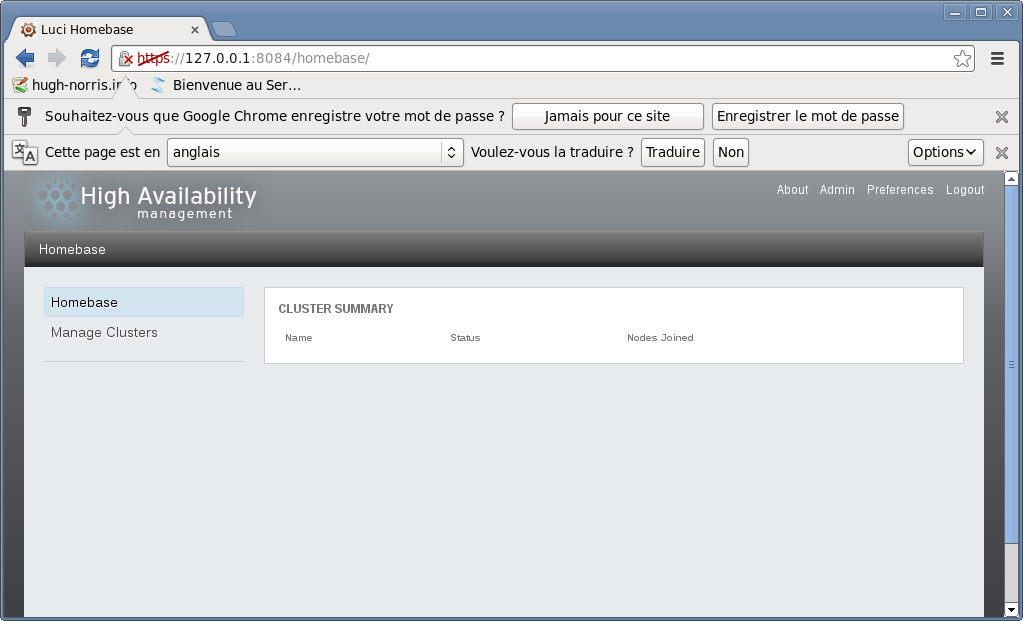
Task: Click Enregistrer le mot de passe
Action: [x=807, y=116]
